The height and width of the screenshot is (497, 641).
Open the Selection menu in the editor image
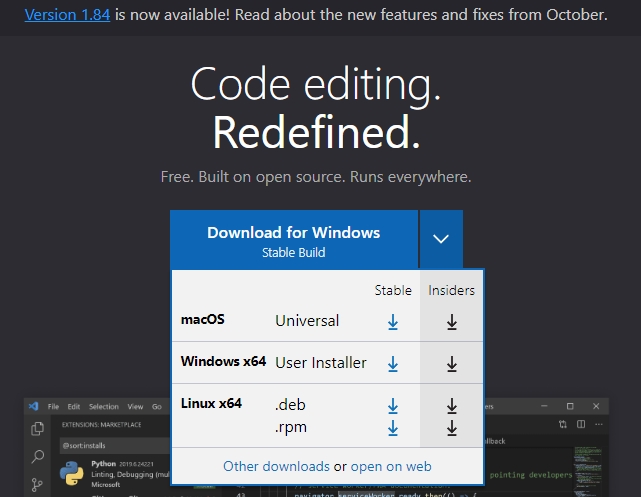pos(103,407)
